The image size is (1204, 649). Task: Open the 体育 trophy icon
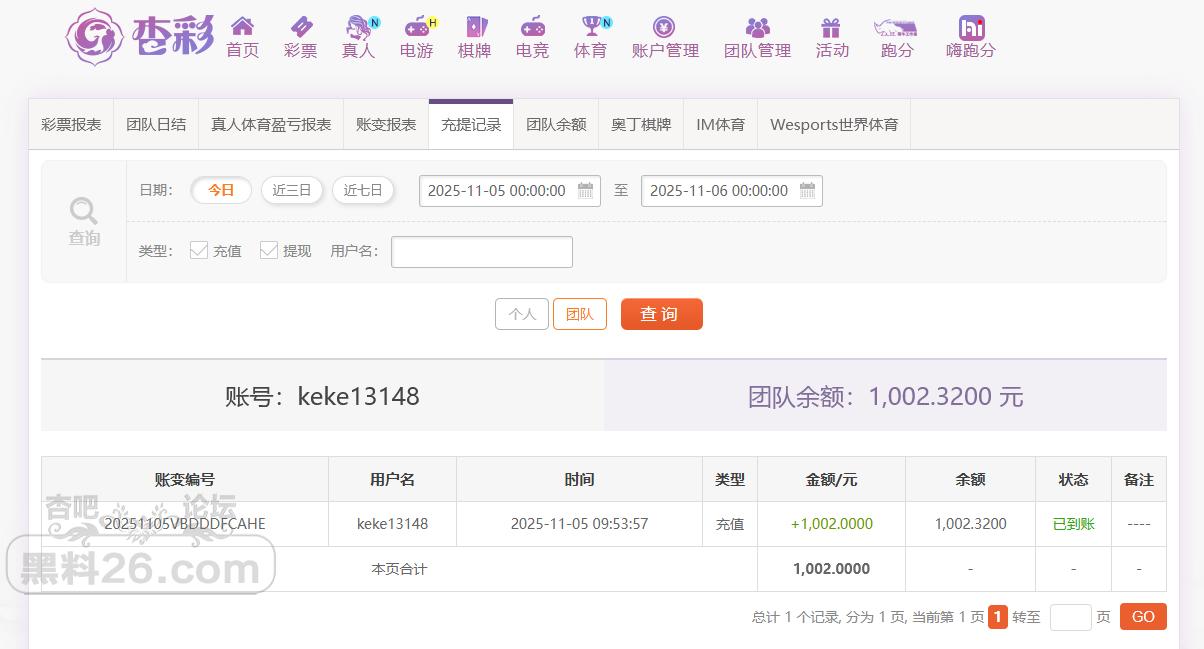[x=590, y=27]
